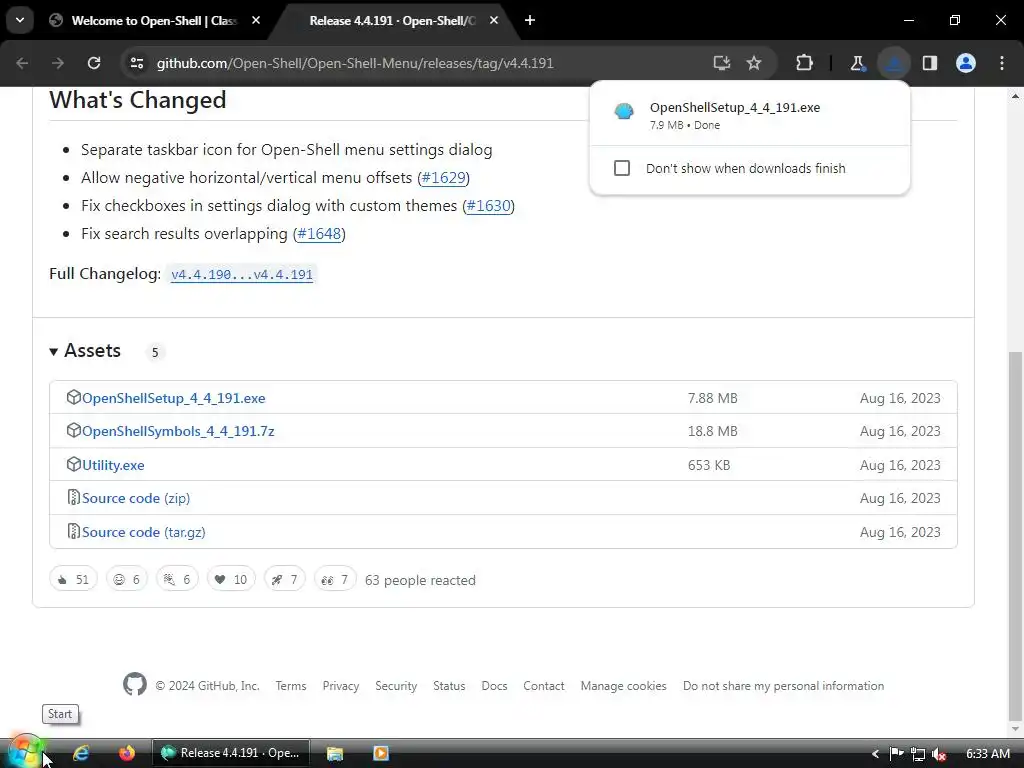Click the browser back arrow

tap(22, 63)
